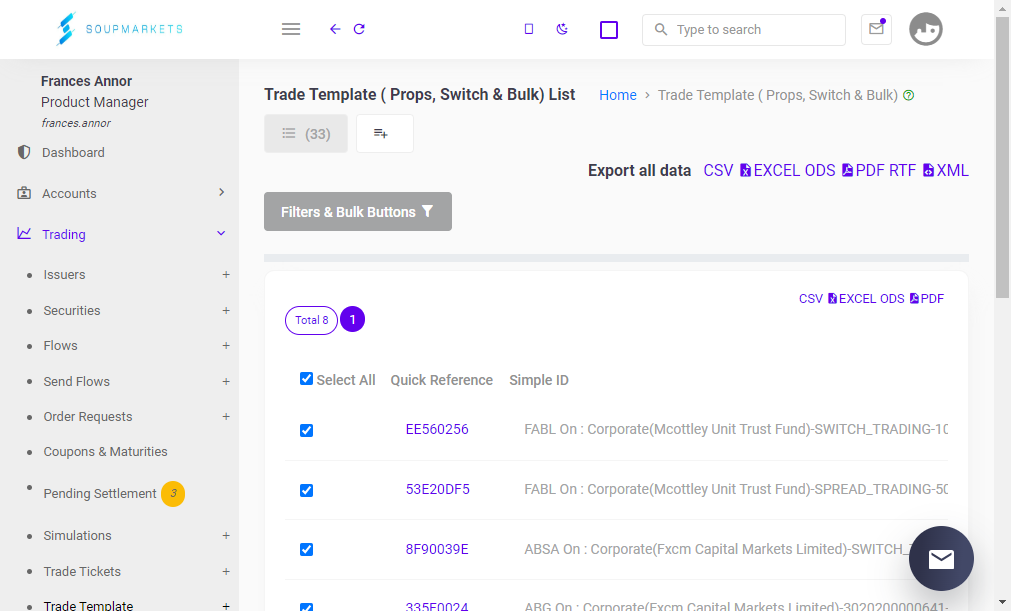Screen dimensions: 1011x611
Task: Add new Flows with plus icon
Action: 226,345
